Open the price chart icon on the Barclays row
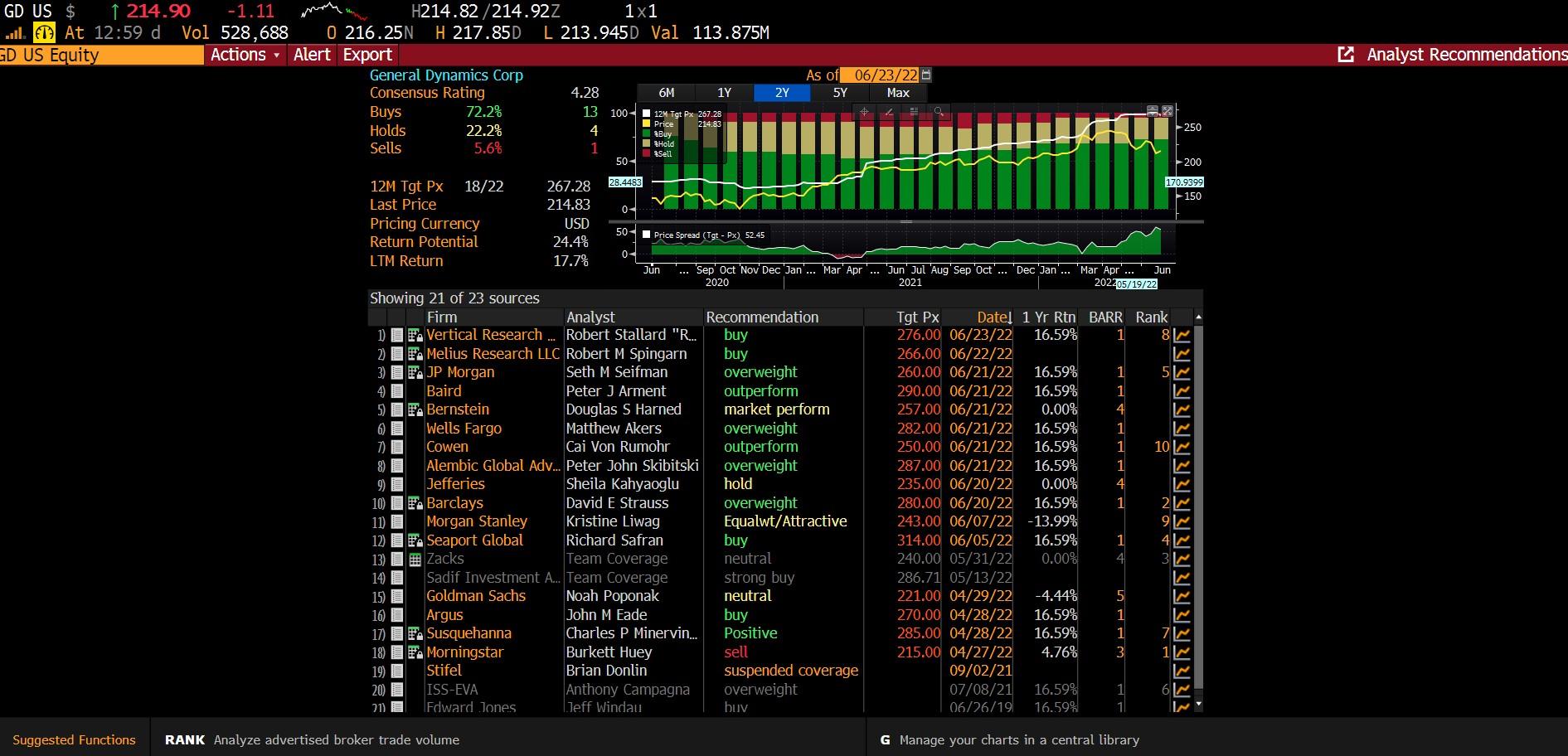This screenshot has width=1568, height=756. [x=1183, y=502]
